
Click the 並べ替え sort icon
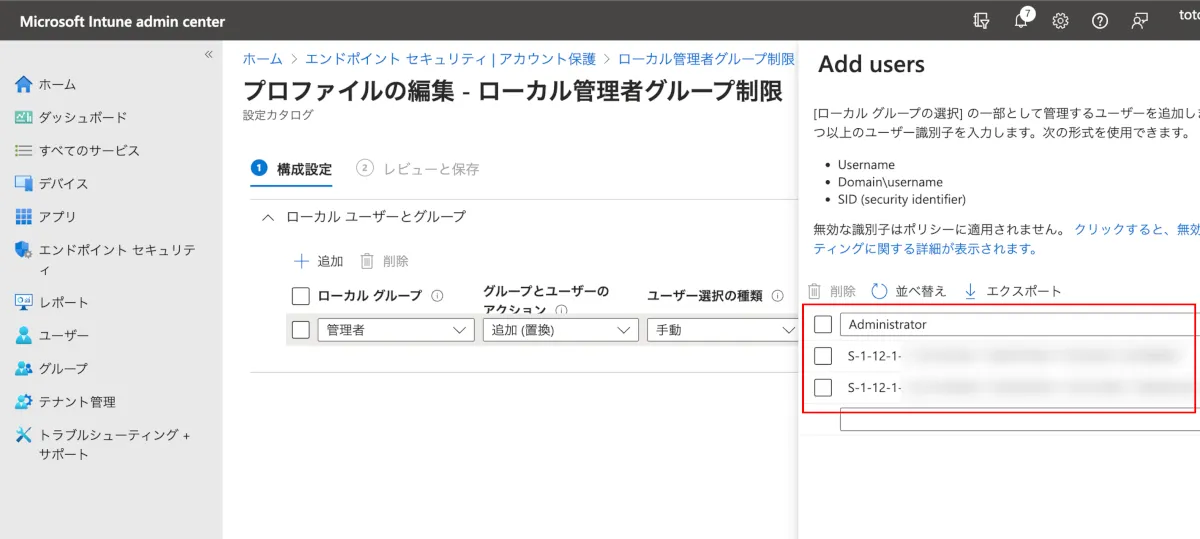pos(880,291)
